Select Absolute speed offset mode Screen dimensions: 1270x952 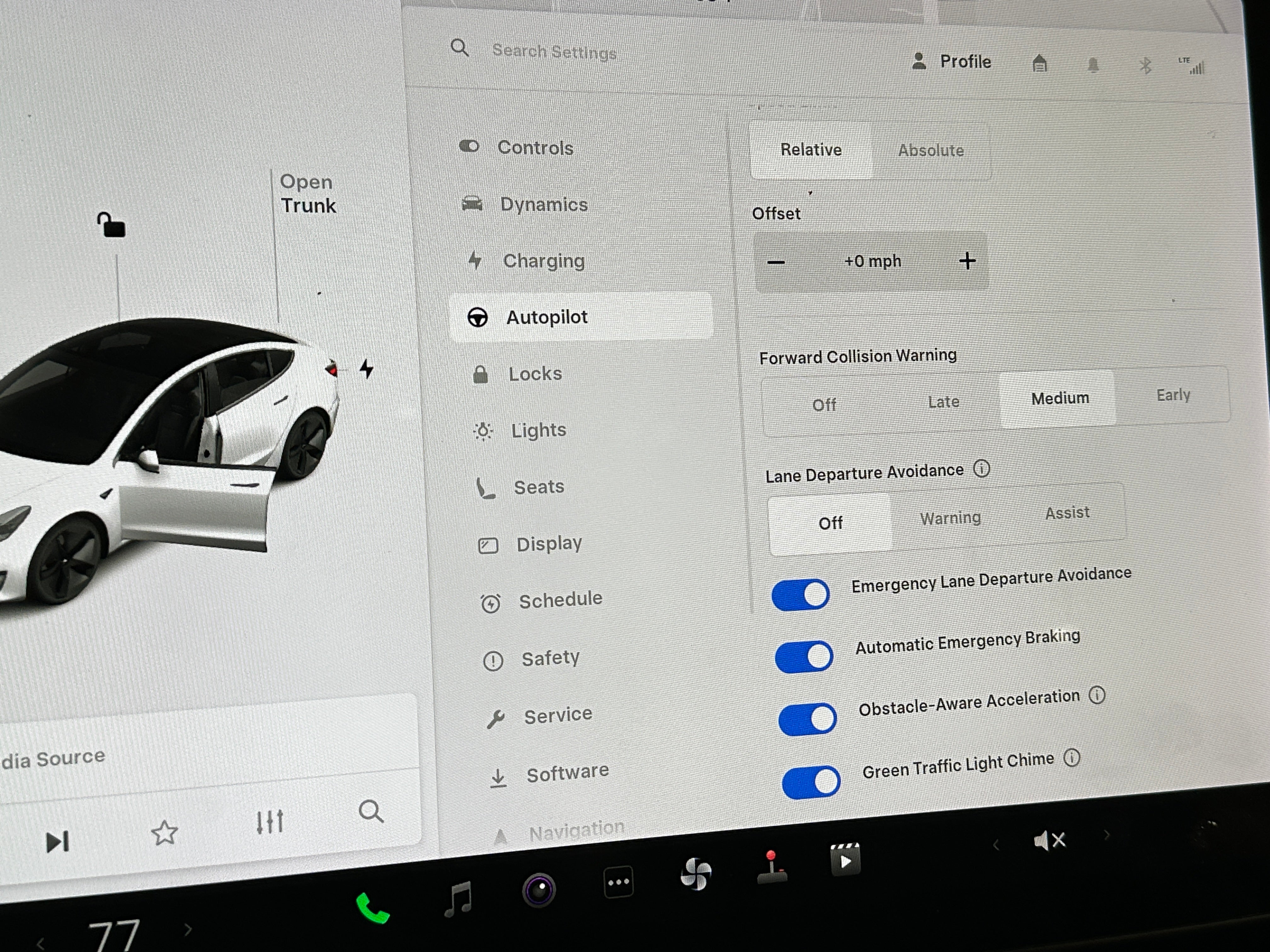[931, 150]
